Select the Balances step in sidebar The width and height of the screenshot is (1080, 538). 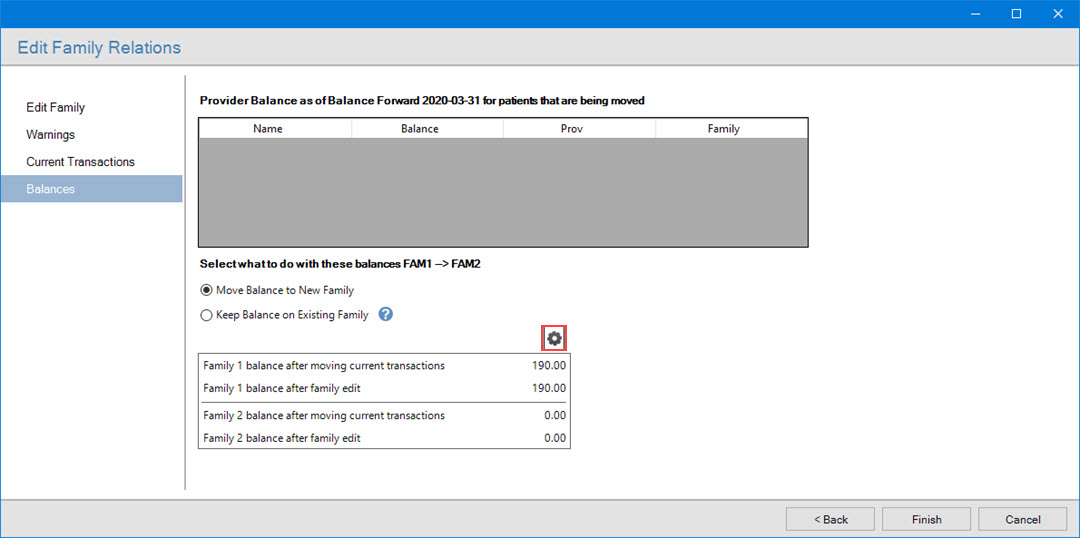pos(51,189)
